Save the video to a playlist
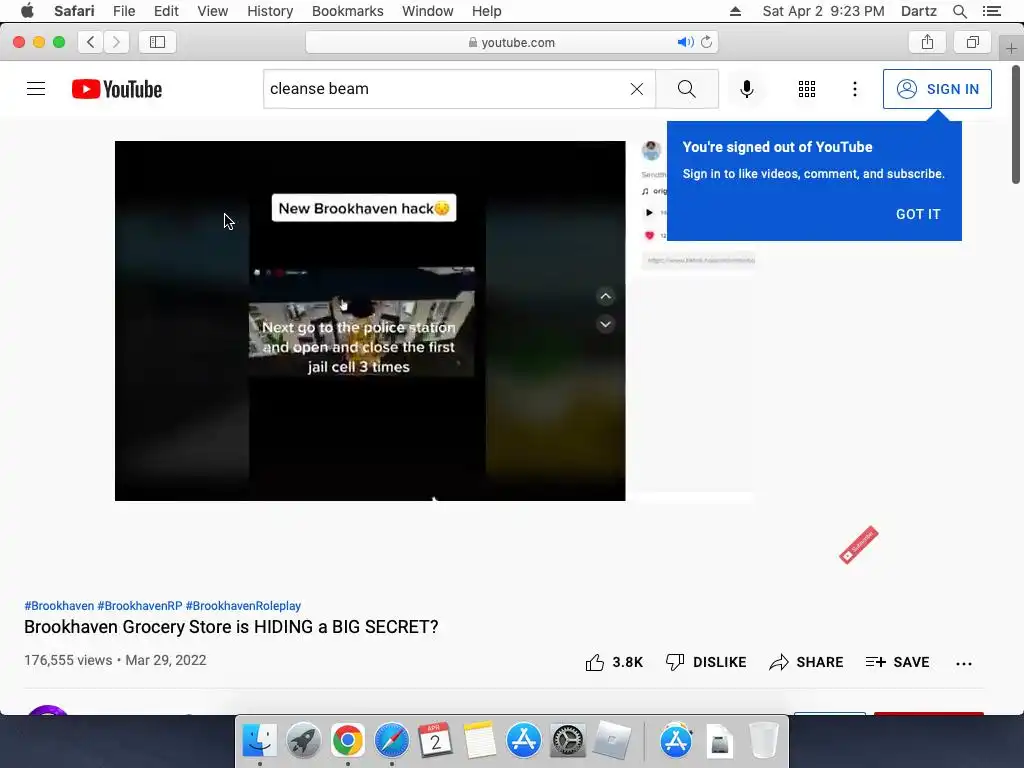 (897, 662)
